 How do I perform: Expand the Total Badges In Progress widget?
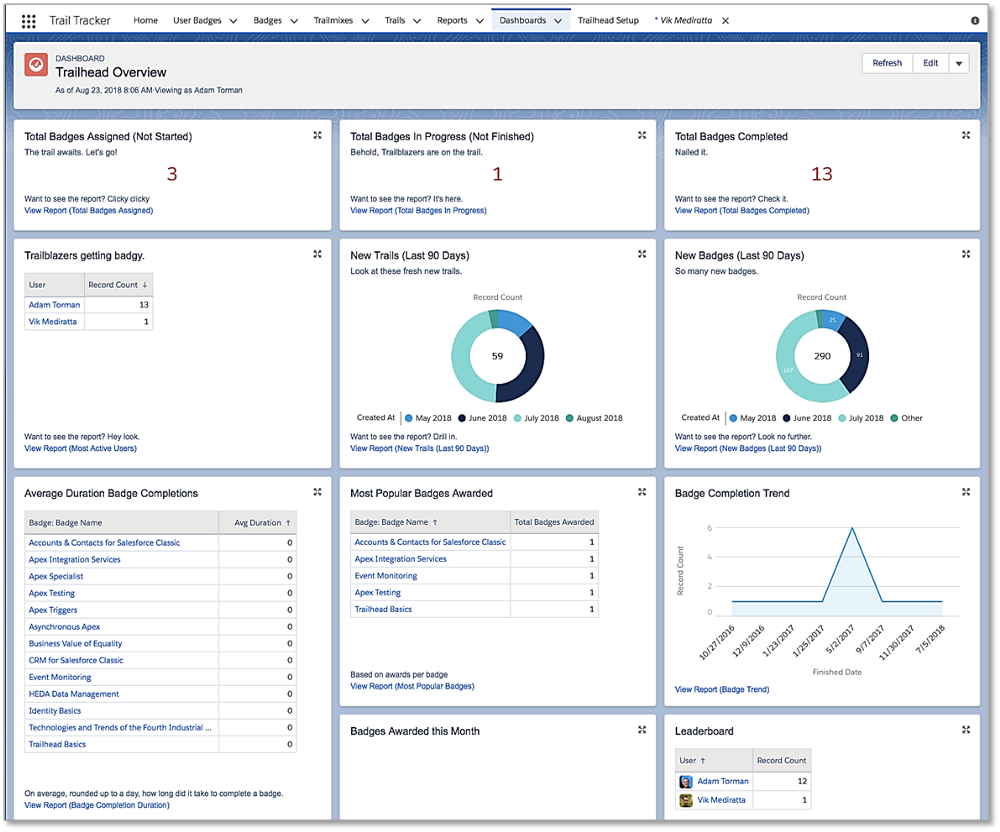[642, 135]
